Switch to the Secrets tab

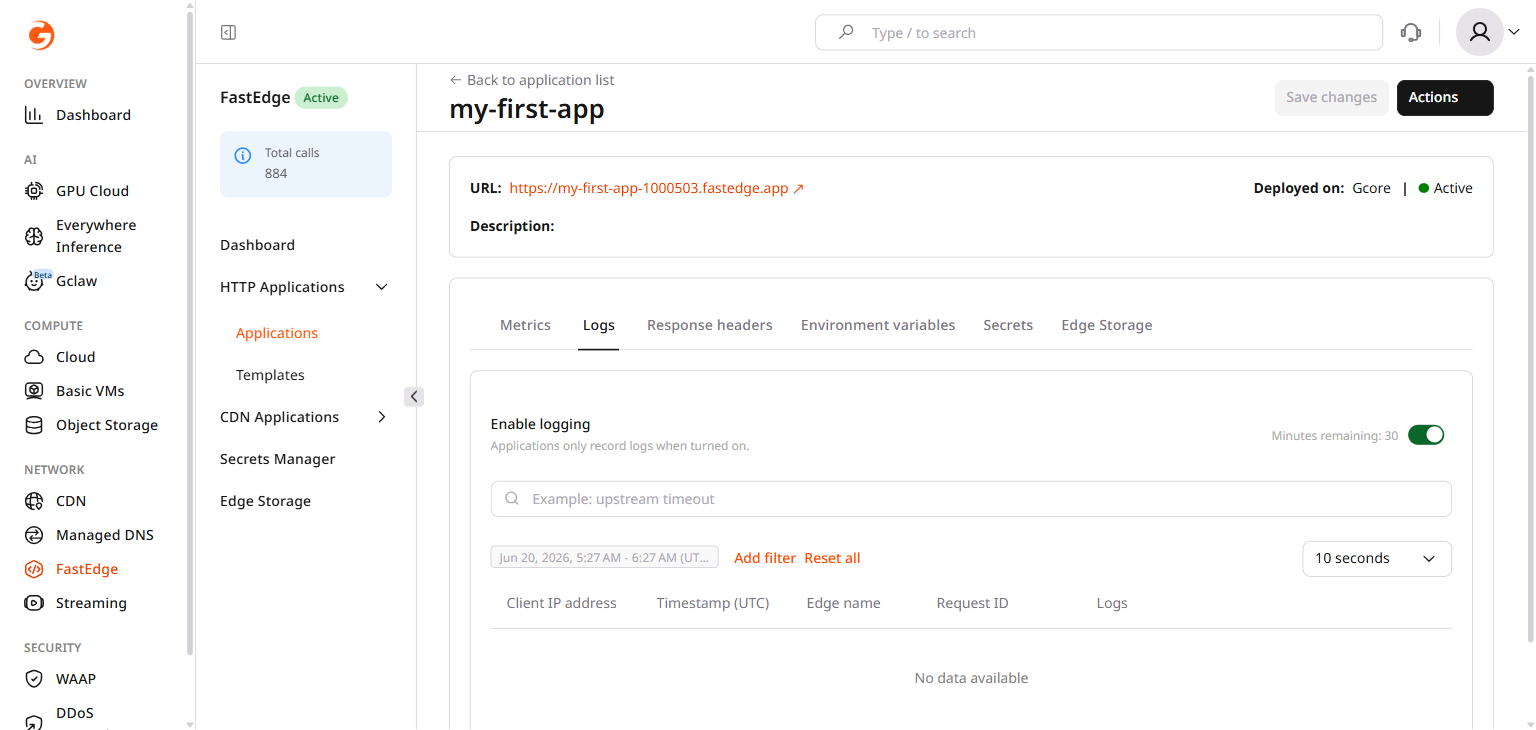[x=1008, y=325]
